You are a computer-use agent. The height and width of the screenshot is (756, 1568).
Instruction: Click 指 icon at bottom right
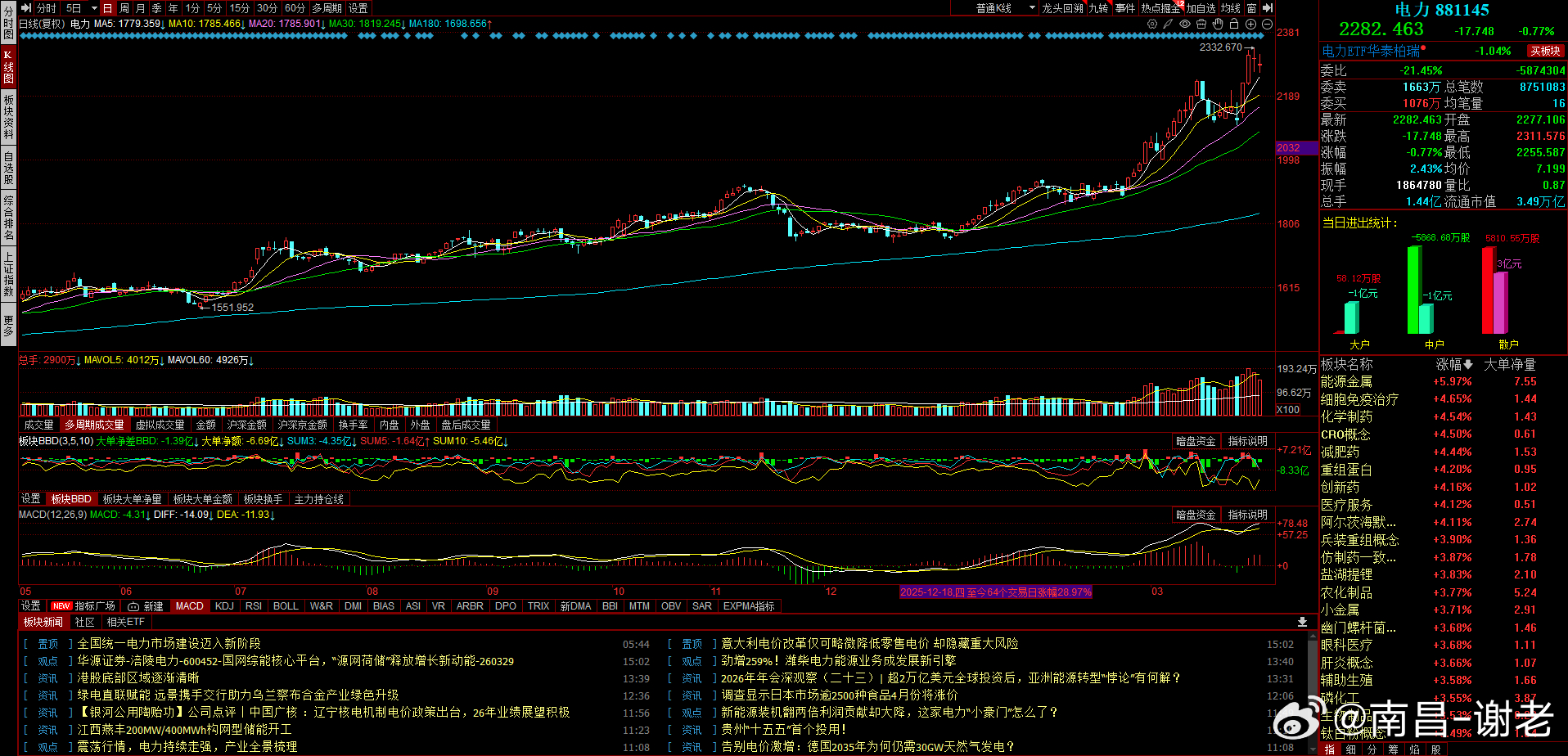coord(1330,749)
